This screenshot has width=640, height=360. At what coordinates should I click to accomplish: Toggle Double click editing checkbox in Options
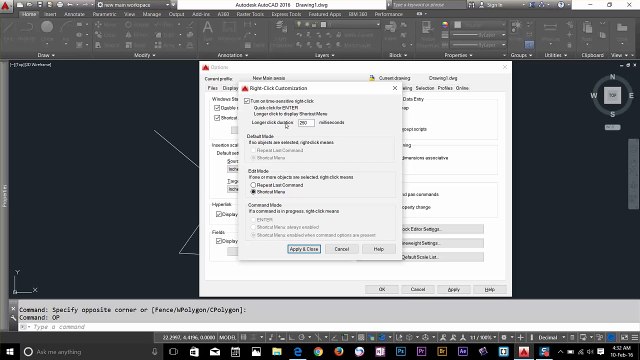[217, 108]
